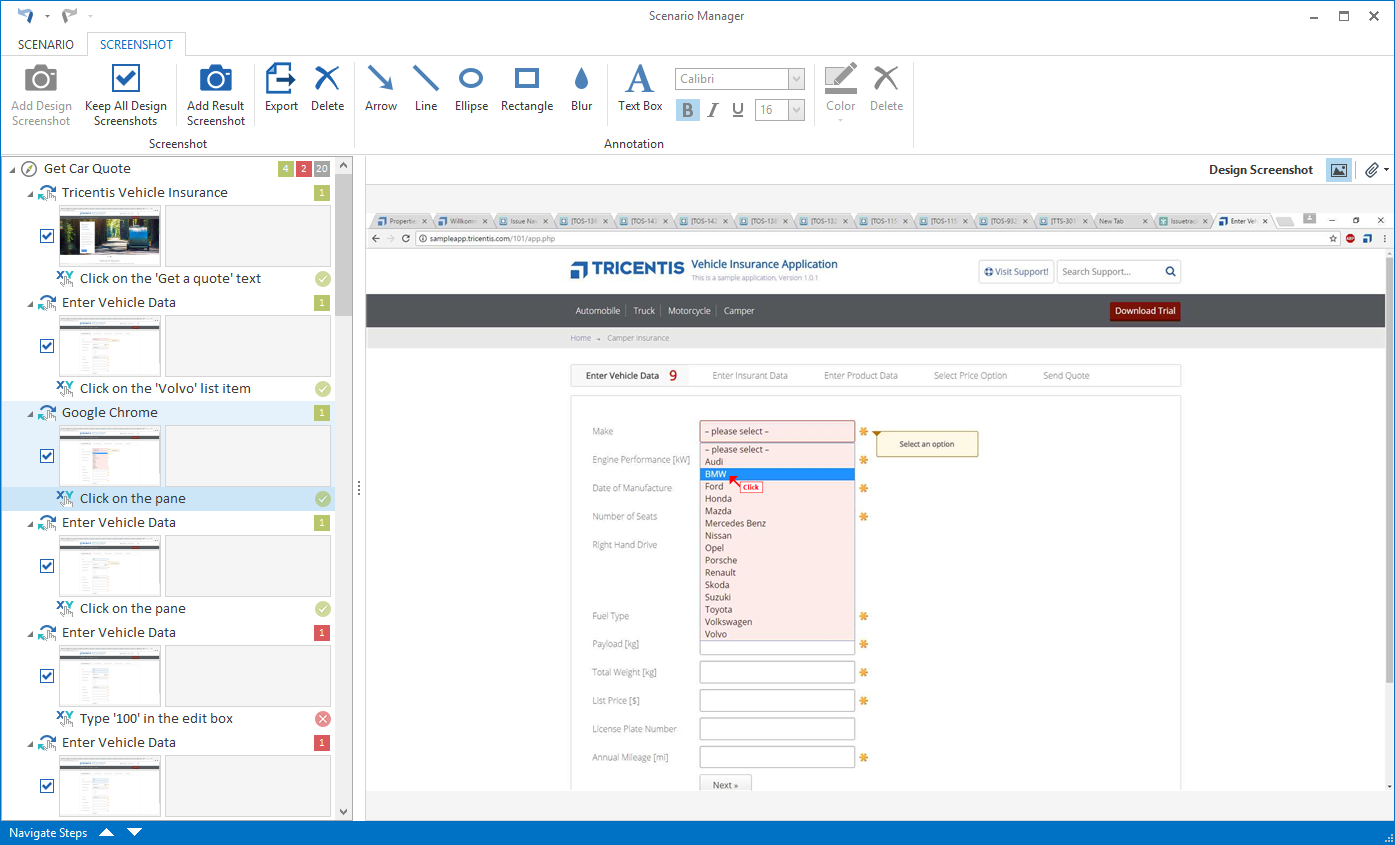Choose the Rectangle annotation tool
Viewport: 1395px width, 845px height.
[526, 88]
